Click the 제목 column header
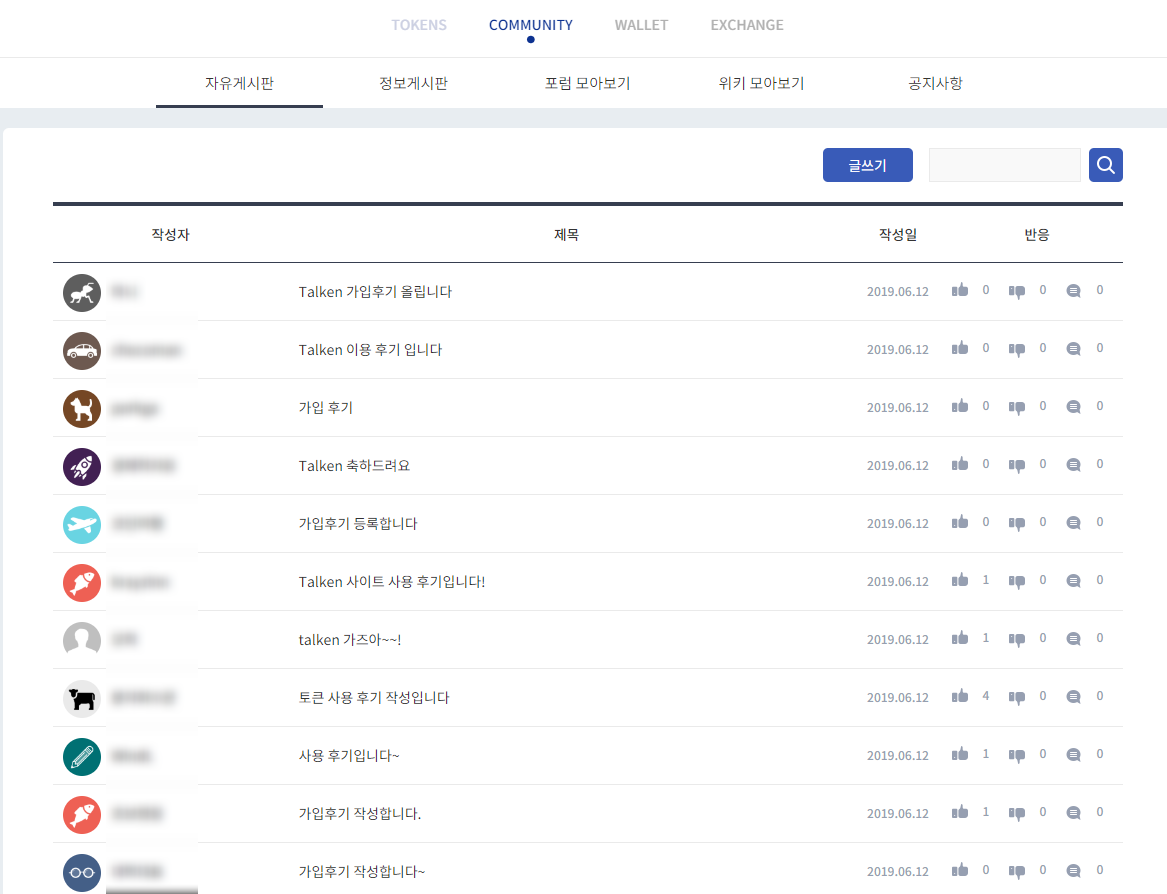1167x894 pixels. click(566, 234)
